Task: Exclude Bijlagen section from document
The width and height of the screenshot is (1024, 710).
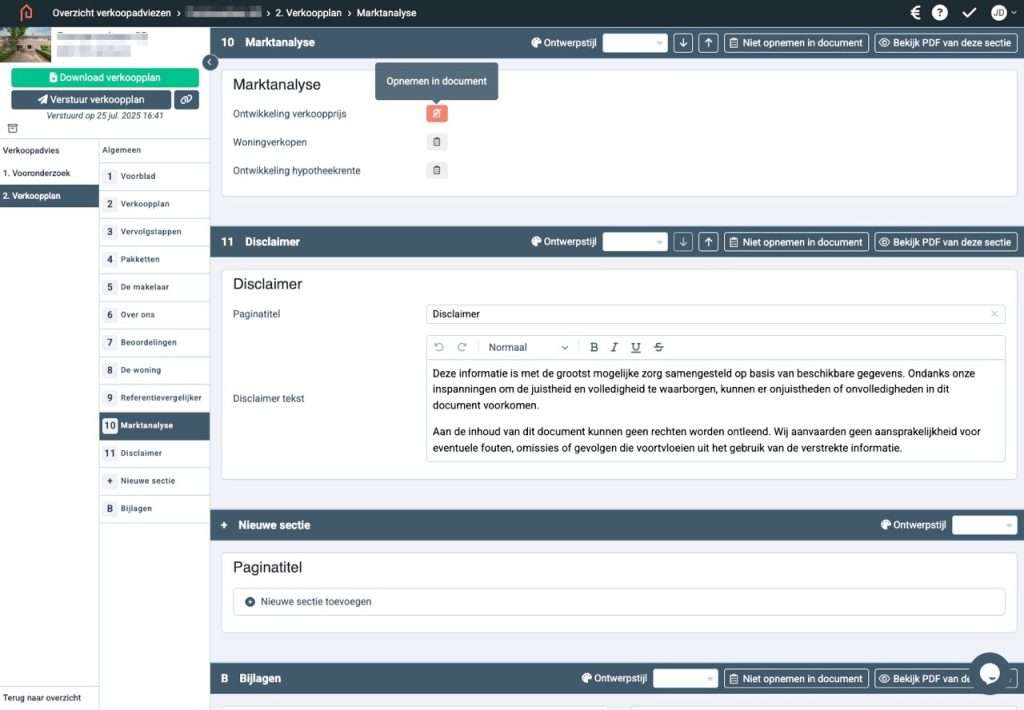Action: (796, 679)
